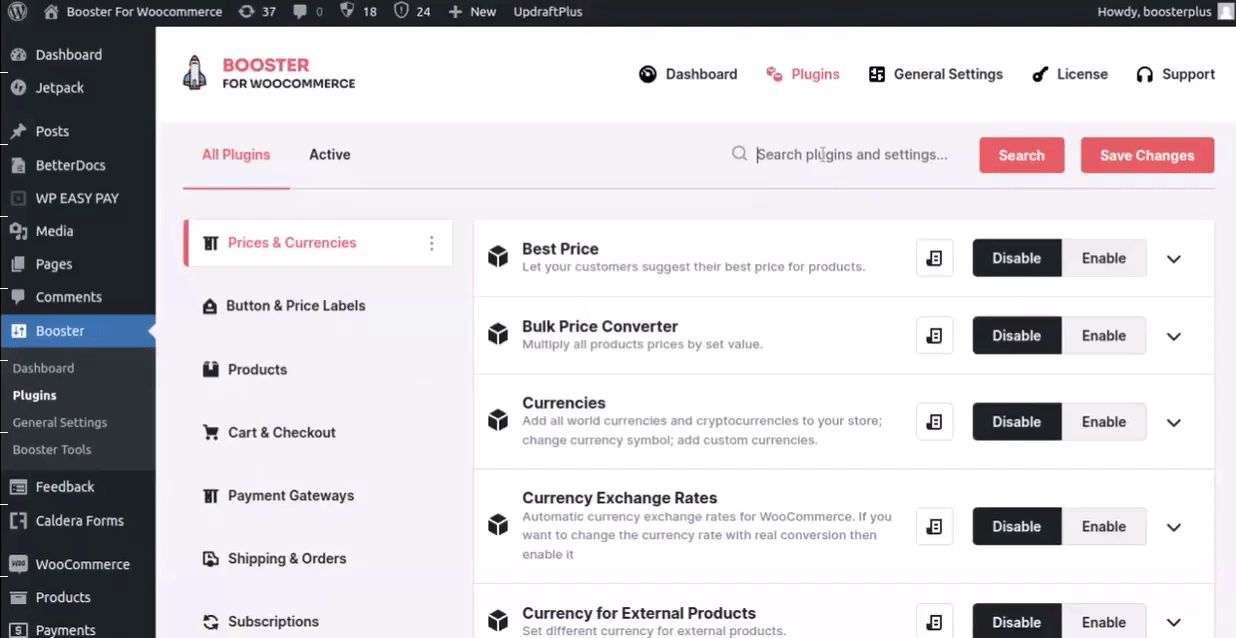Expand the Currency Exchange Rates chevron
The height and width of the screenshot is (638, 1236).
(1174, 527)
